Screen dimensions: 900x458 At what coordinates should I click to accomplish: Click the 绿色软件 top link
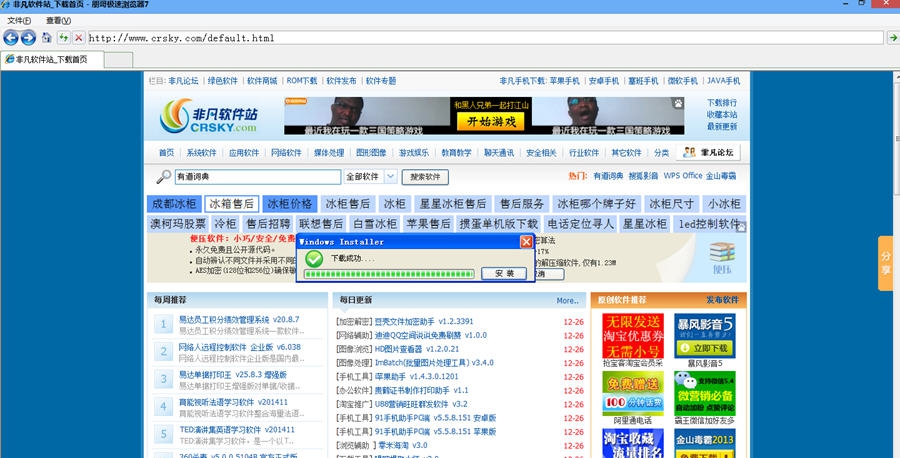(223, 81)
